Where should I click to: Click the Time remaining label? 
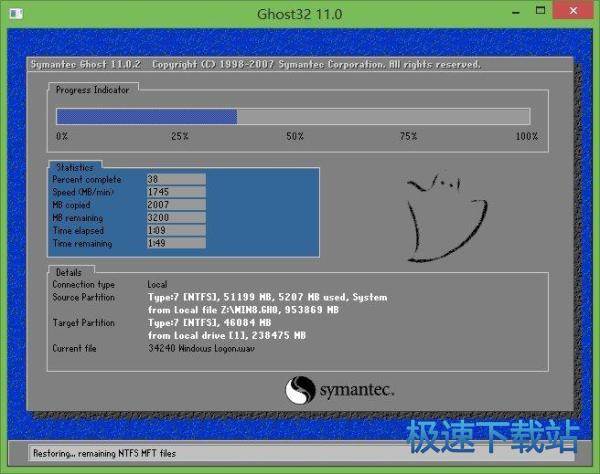coord(82,243)
